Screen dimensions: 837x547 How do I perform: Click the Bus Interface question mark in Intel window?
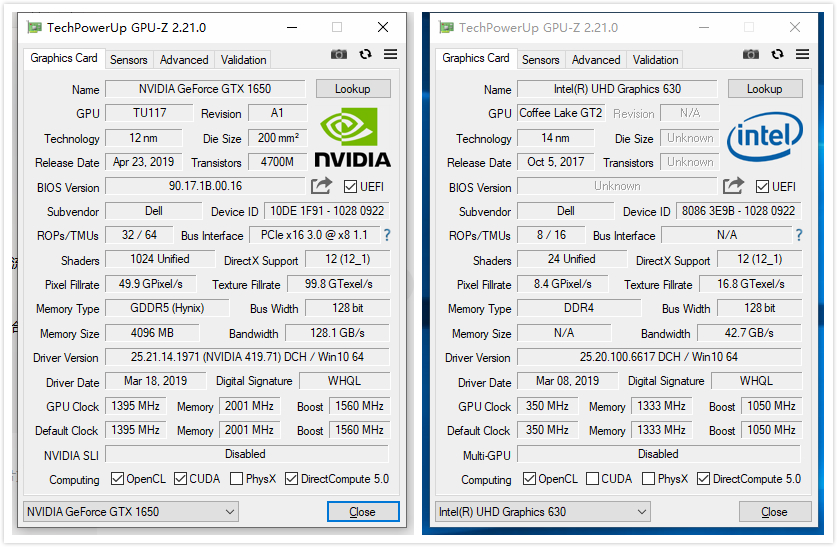[799, 235]
